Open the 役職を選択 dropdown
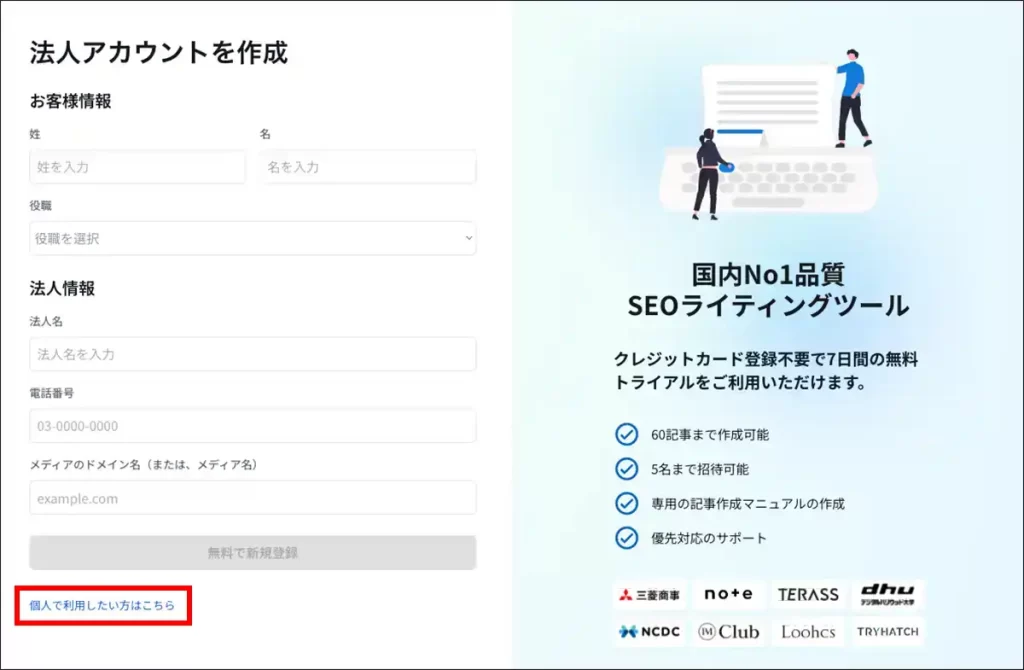The height and width of the screenshot is (670, 1024). click(252, 239)
